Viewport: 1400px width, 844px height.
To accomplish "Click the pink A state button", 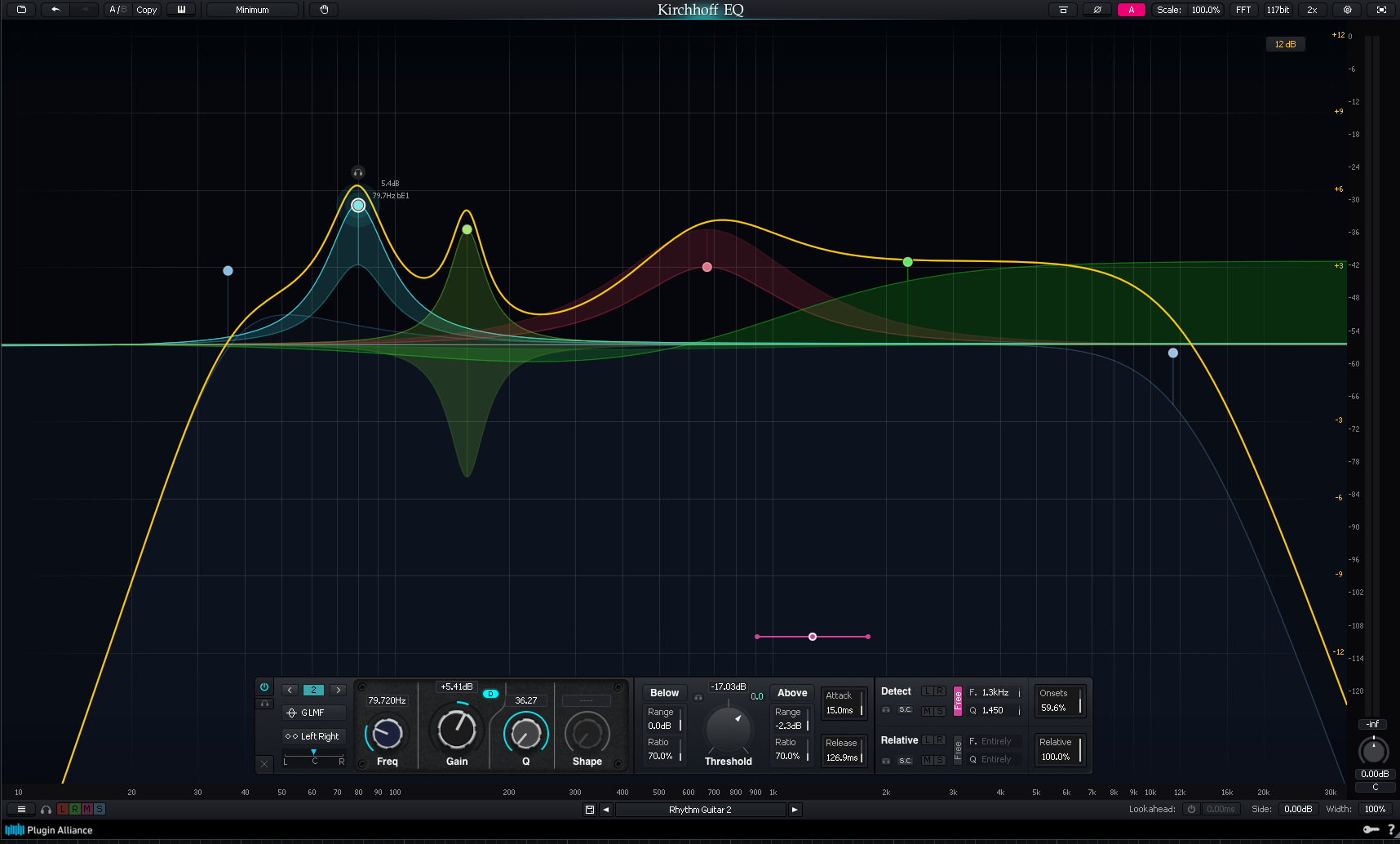I will (1132, 10).
